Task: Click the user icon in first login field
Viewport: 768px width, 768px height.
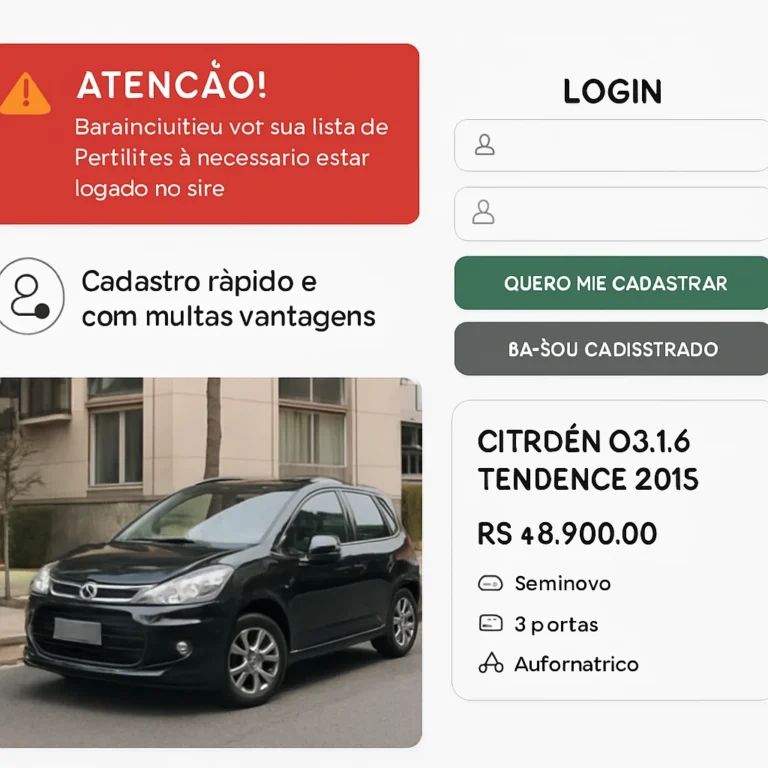Action: coord(484,145)
